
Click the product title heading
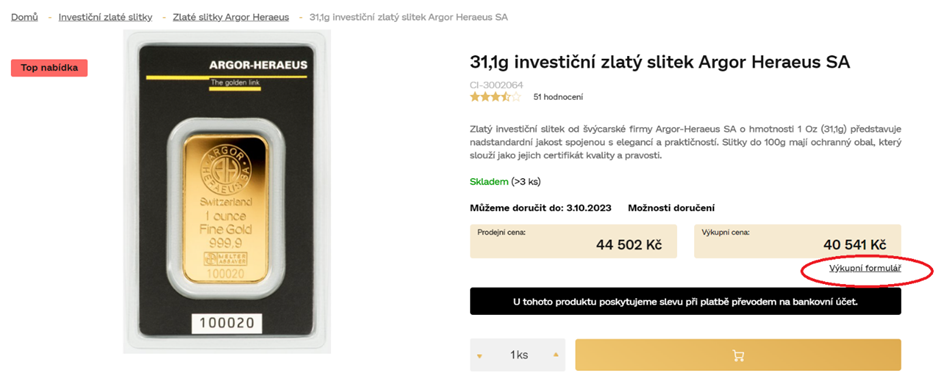660,63
